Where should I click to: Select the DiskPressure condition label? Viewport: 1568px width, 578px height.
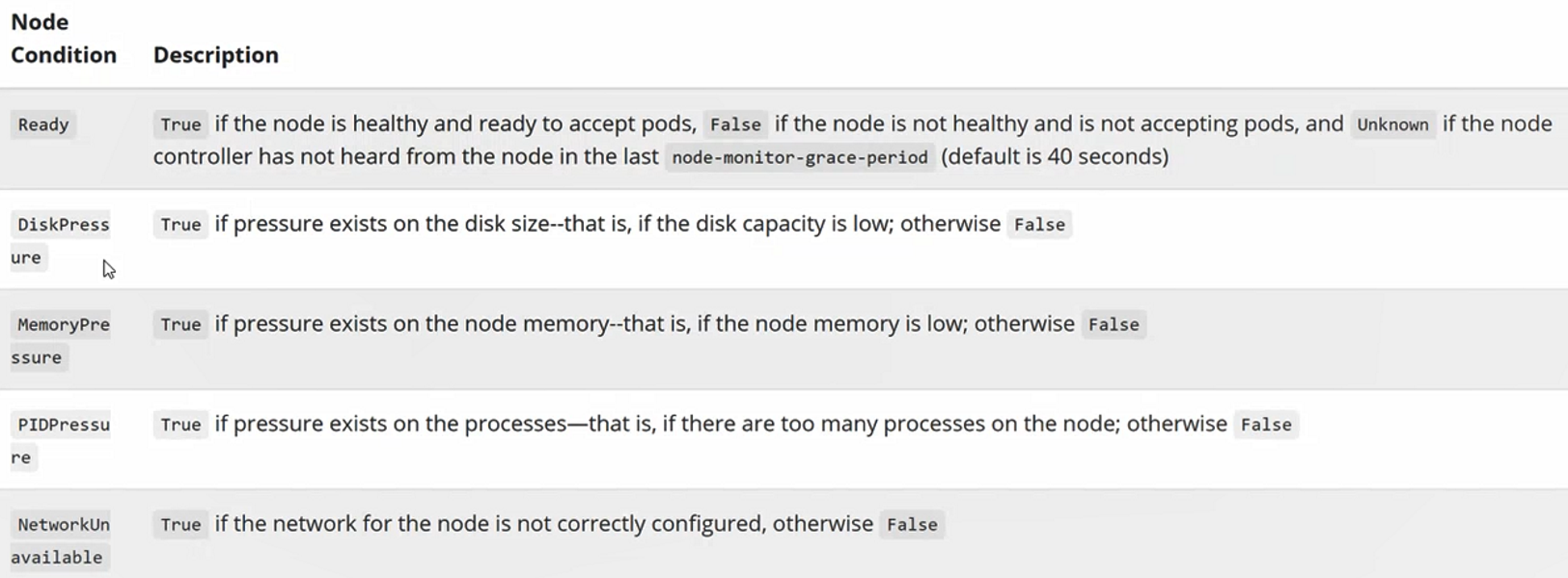click(x=61, y=241)
